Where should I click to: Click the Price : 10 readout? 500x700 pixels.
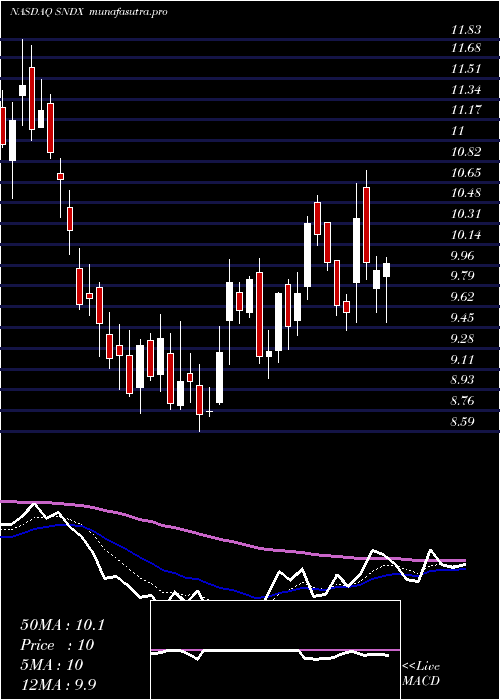click(57, 645)
